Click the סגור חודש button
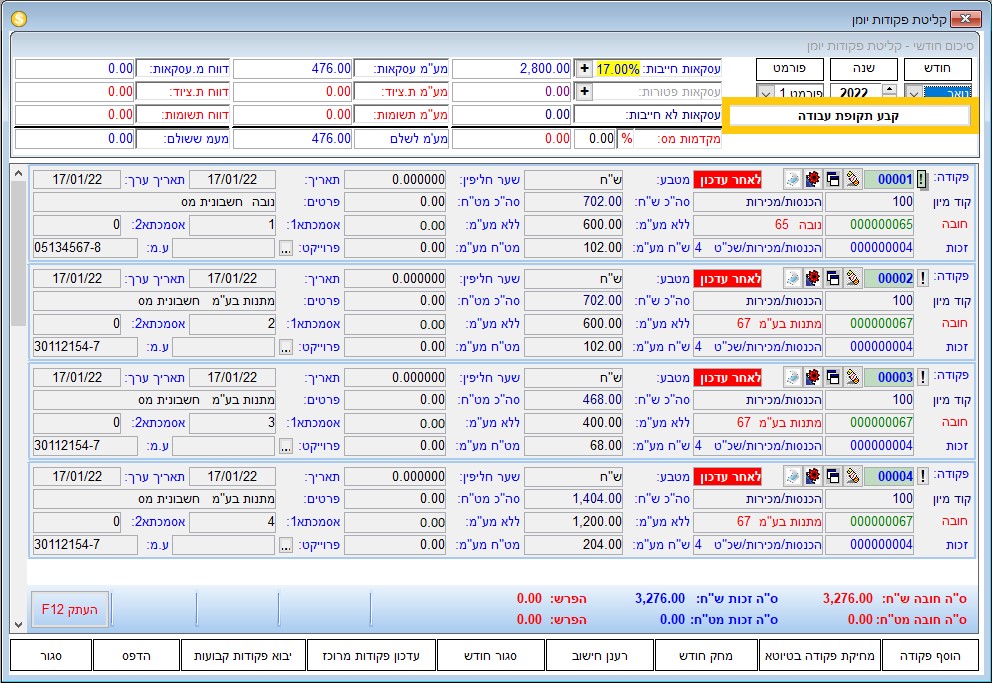The height and width of the screenshot is (683, 992). 491,655
